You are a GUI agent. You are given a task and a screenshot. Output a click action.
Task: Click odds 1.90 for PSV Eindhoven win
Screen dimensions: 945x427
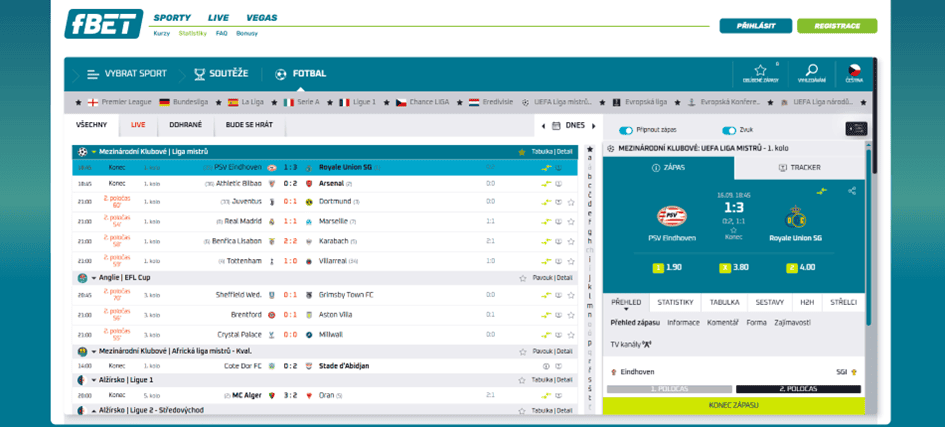click(x=667, y=267)
